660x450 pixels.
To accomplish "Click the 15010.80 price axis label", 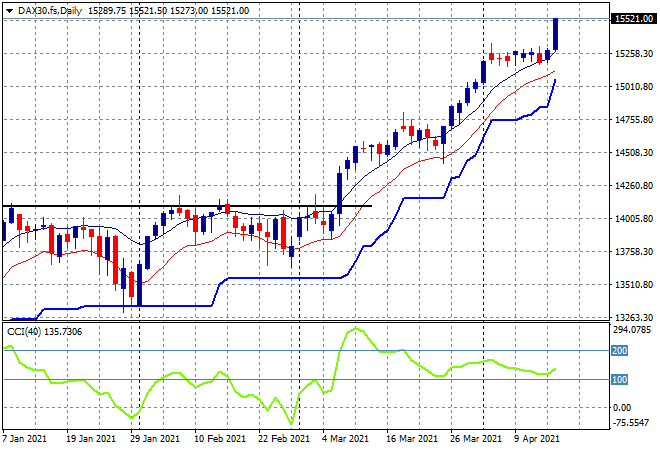I will pos(633,87).
